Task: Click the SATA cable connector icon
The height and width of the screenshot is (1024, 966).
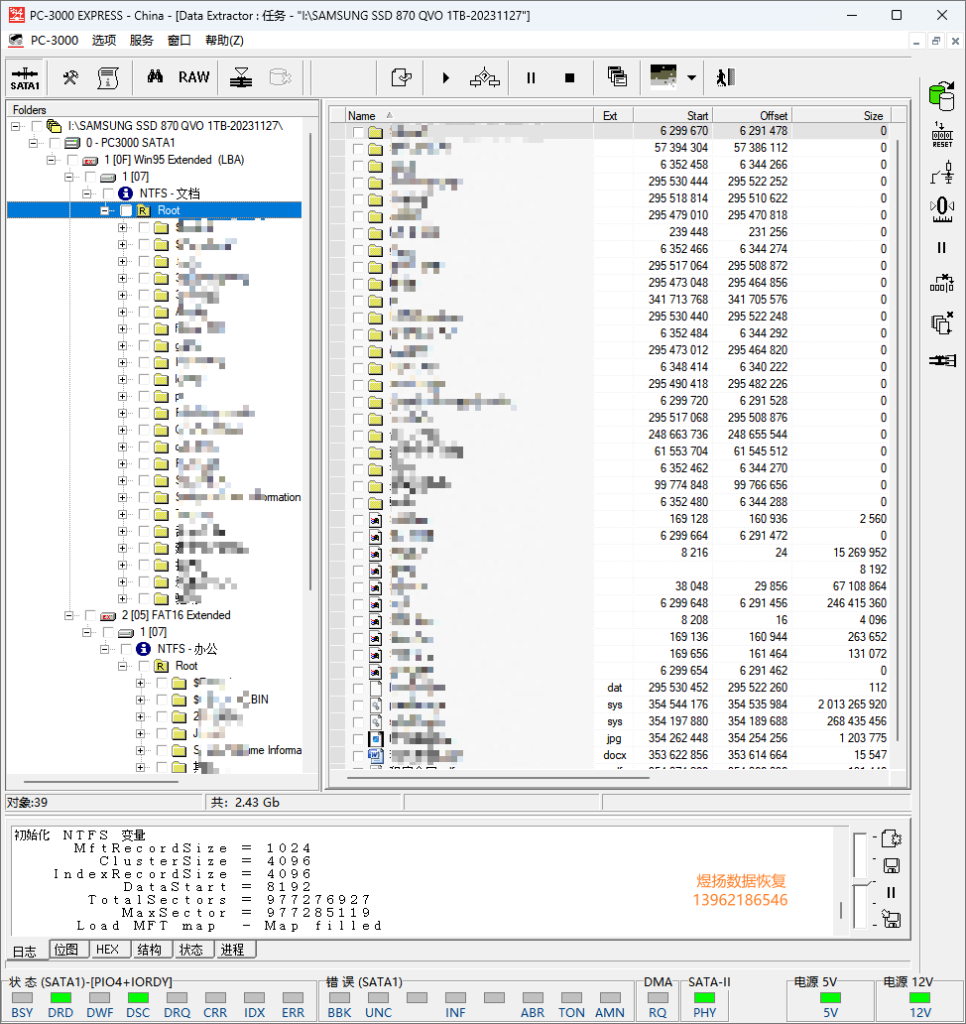Action: click(942, 360)
